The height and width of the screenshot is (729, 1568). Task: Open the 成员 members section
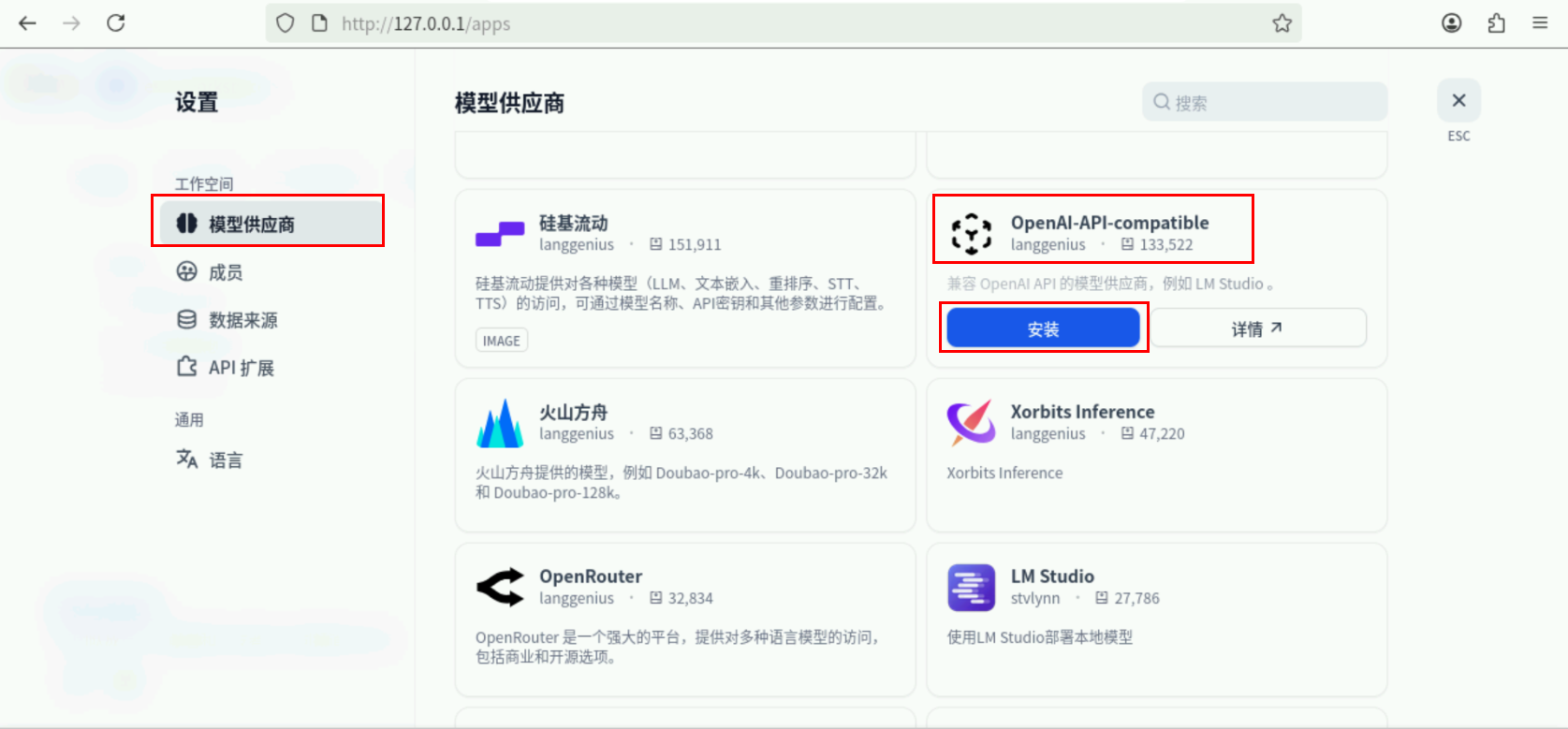(x=225, y=272)
